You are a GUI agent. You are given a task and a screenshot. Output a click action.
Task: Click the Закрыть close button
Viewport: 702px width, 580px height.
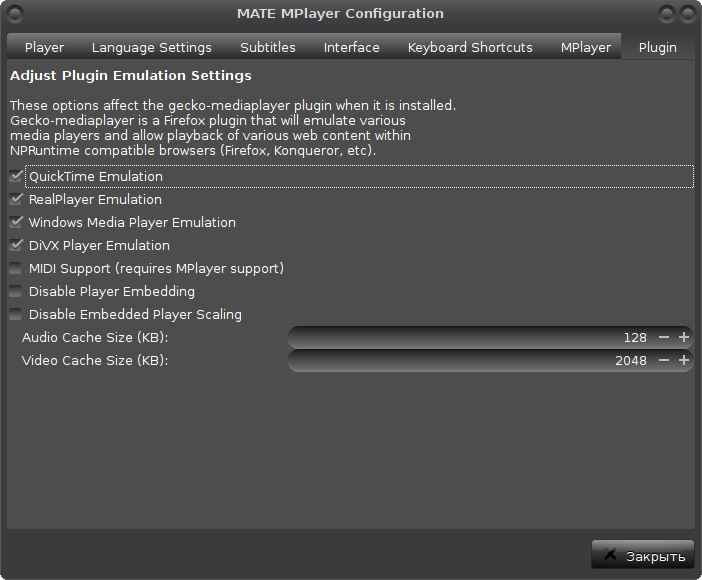point(643,554)
